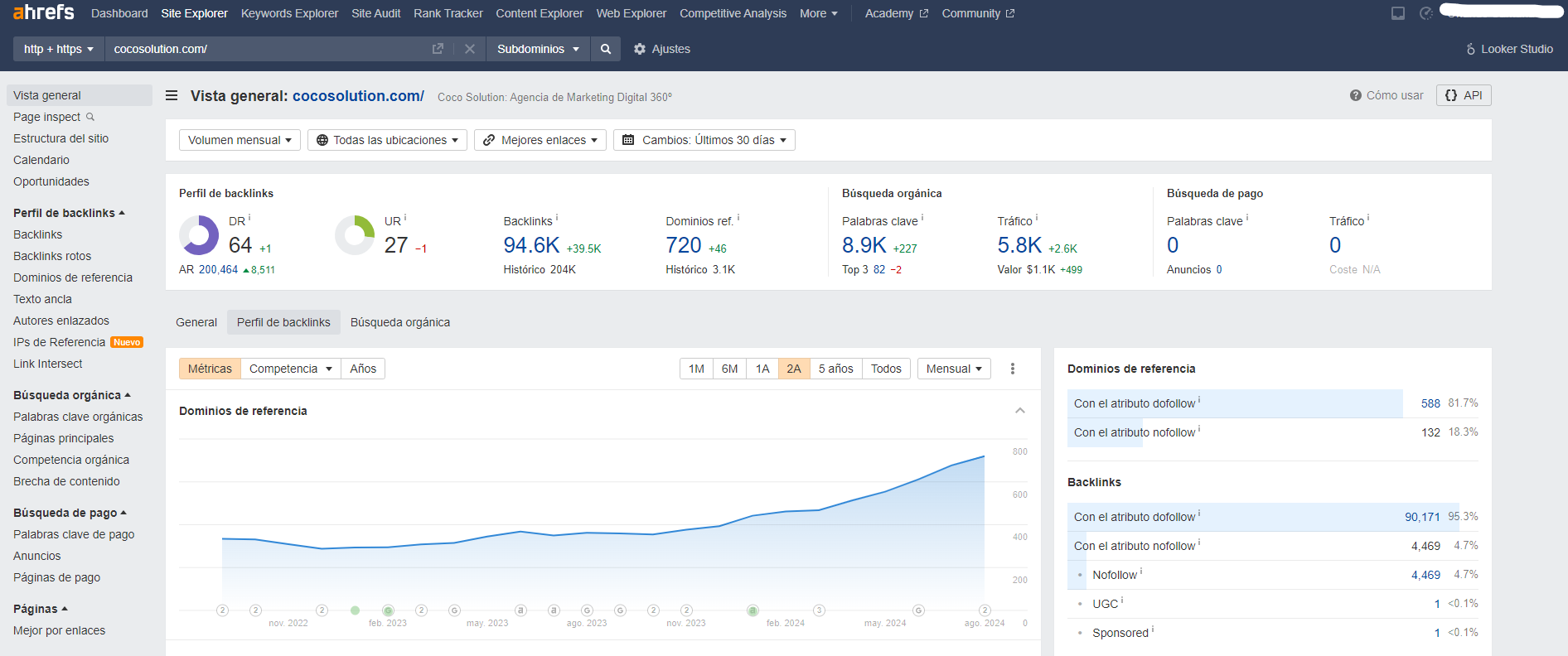1568x656 pixels.
Task: Click the search icon beside Page inspect
Action: pyautogui.click(x=90, y=117)
